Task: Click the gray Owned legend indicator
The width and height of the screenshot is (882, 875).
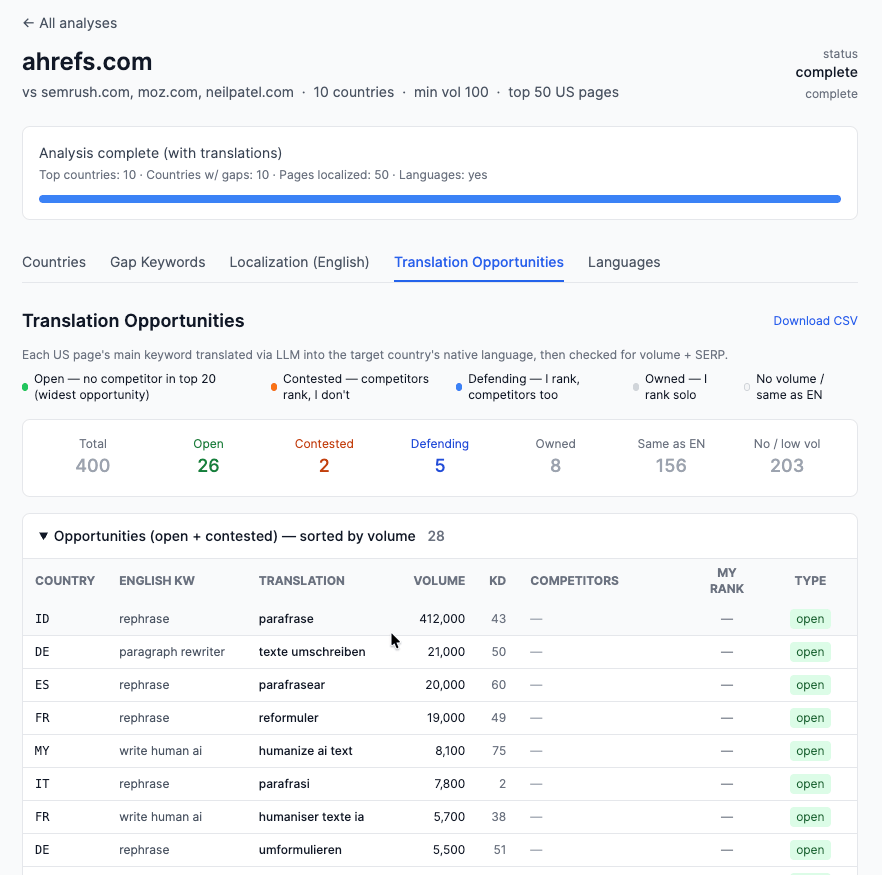Action: coord(634,385)
